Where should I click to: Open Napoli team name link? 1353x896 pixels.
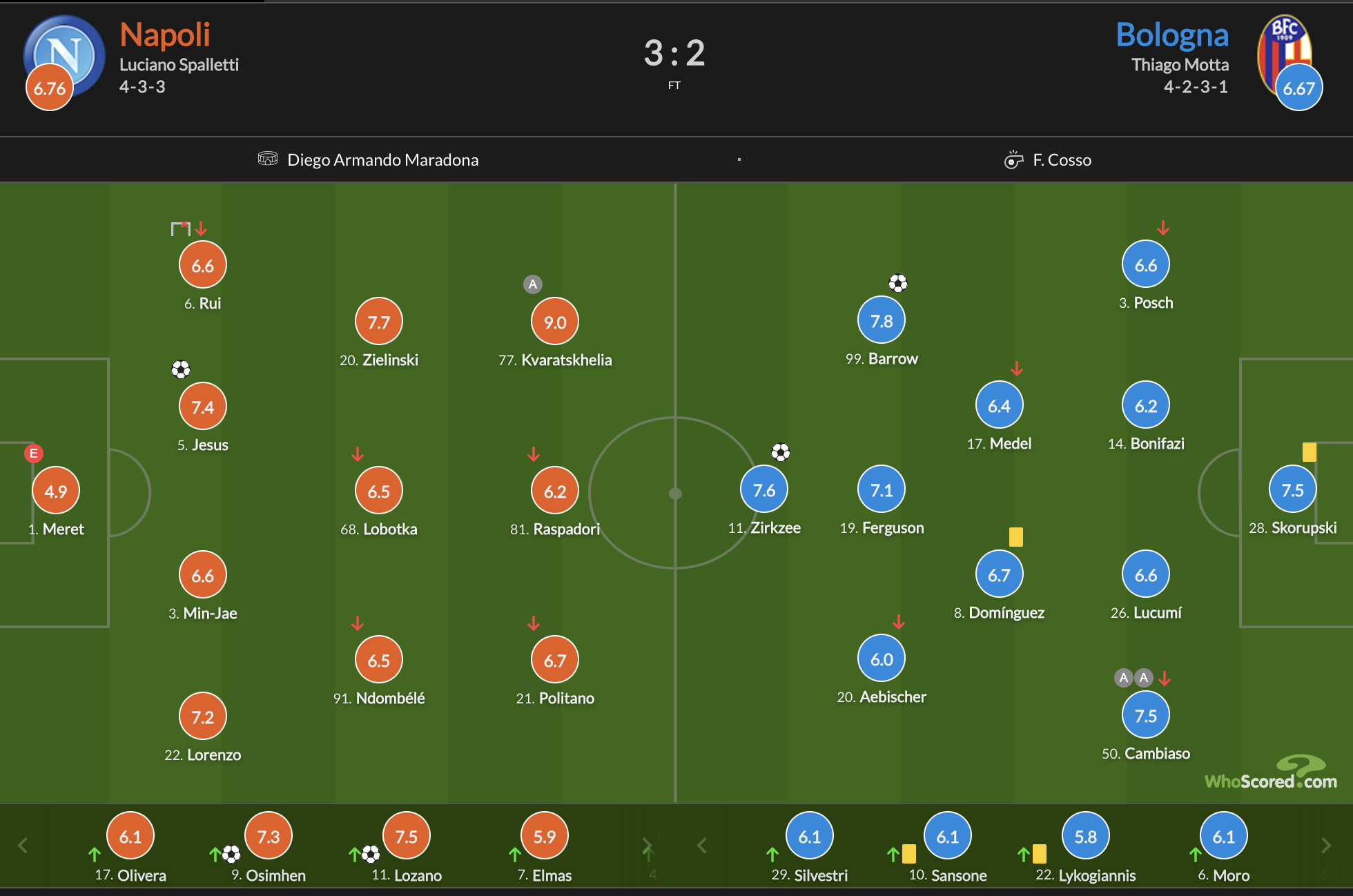(164, 35)
